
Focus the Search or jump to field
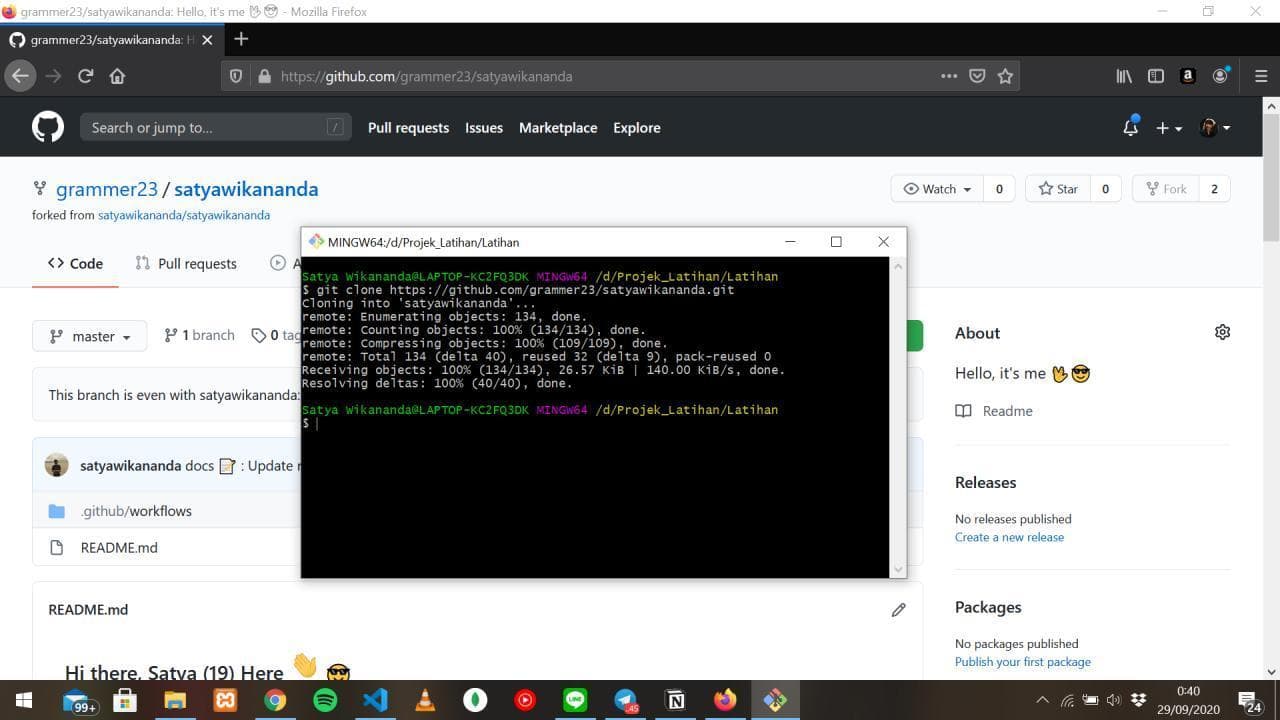coord(205,128)
